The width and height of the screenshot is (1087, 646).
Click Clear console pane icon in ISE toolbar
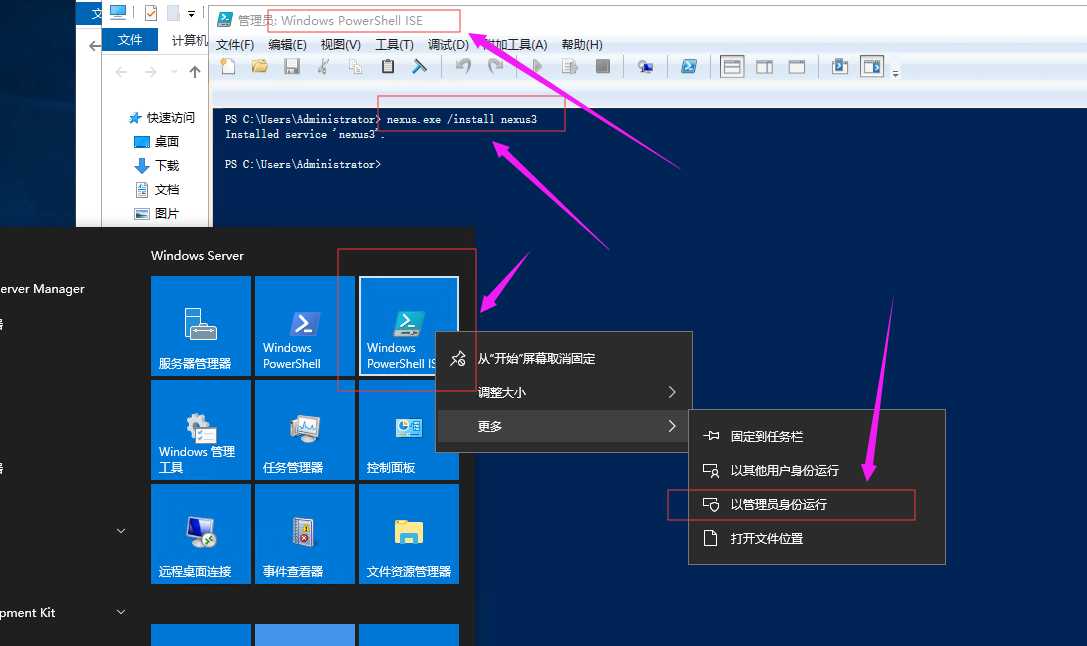coord(419,67)
